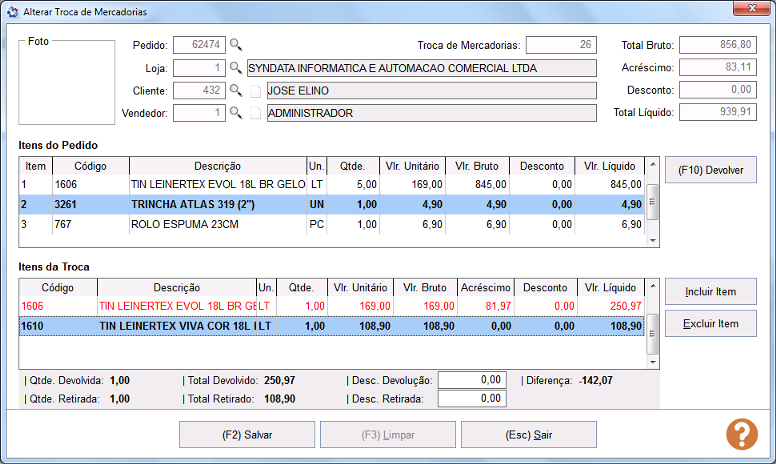Click the code cell 767

[x=91, y=224]
